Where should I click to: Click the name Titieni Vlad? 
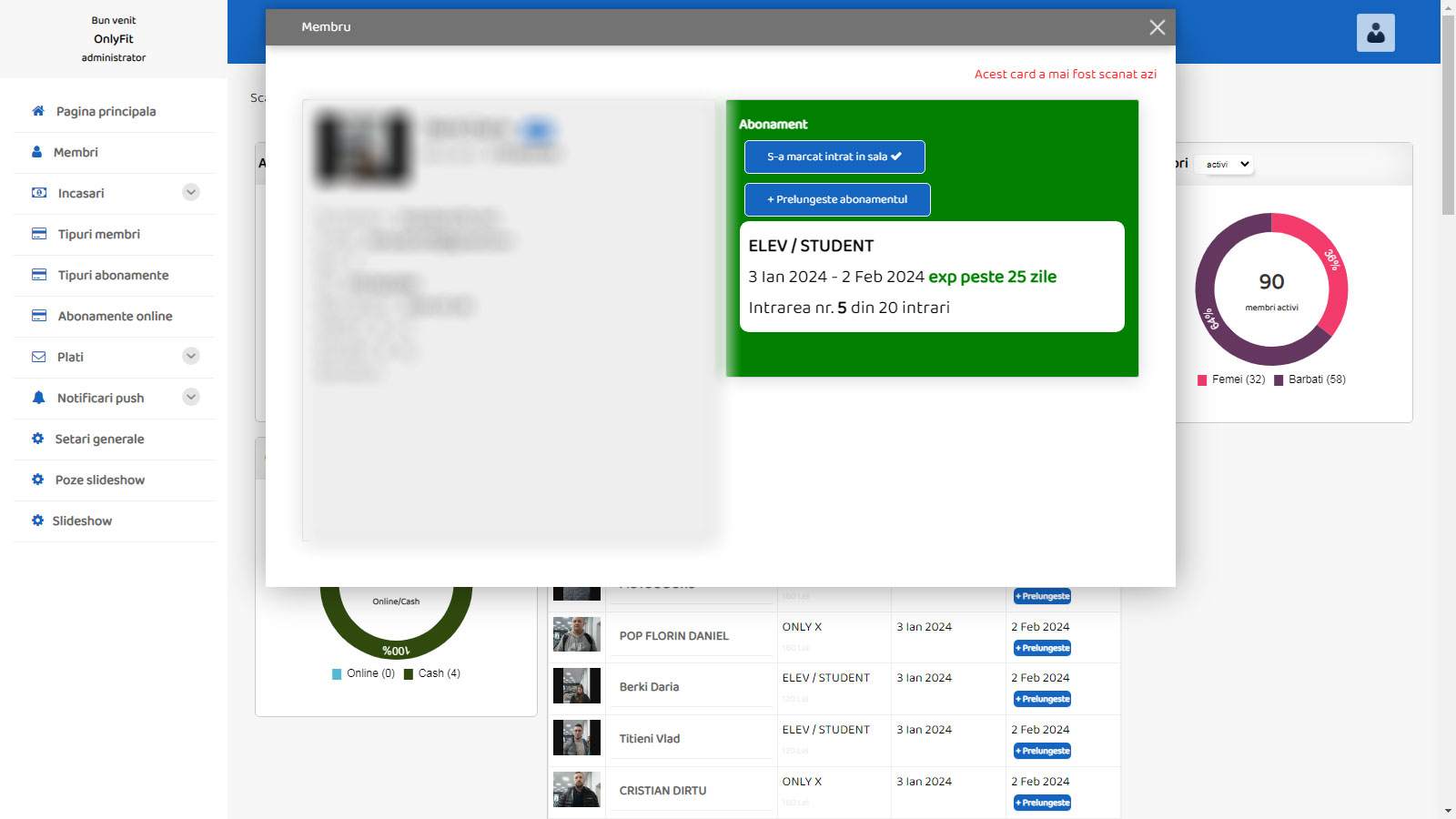[x=650, y=739]
